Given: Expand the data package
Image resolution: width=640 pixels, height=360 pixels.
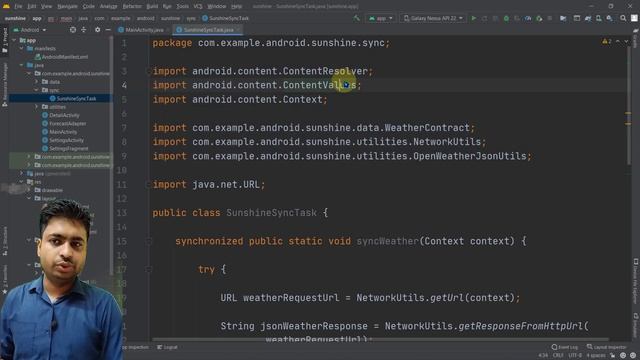Looking at the screenshot, I should tap(36, 82).
